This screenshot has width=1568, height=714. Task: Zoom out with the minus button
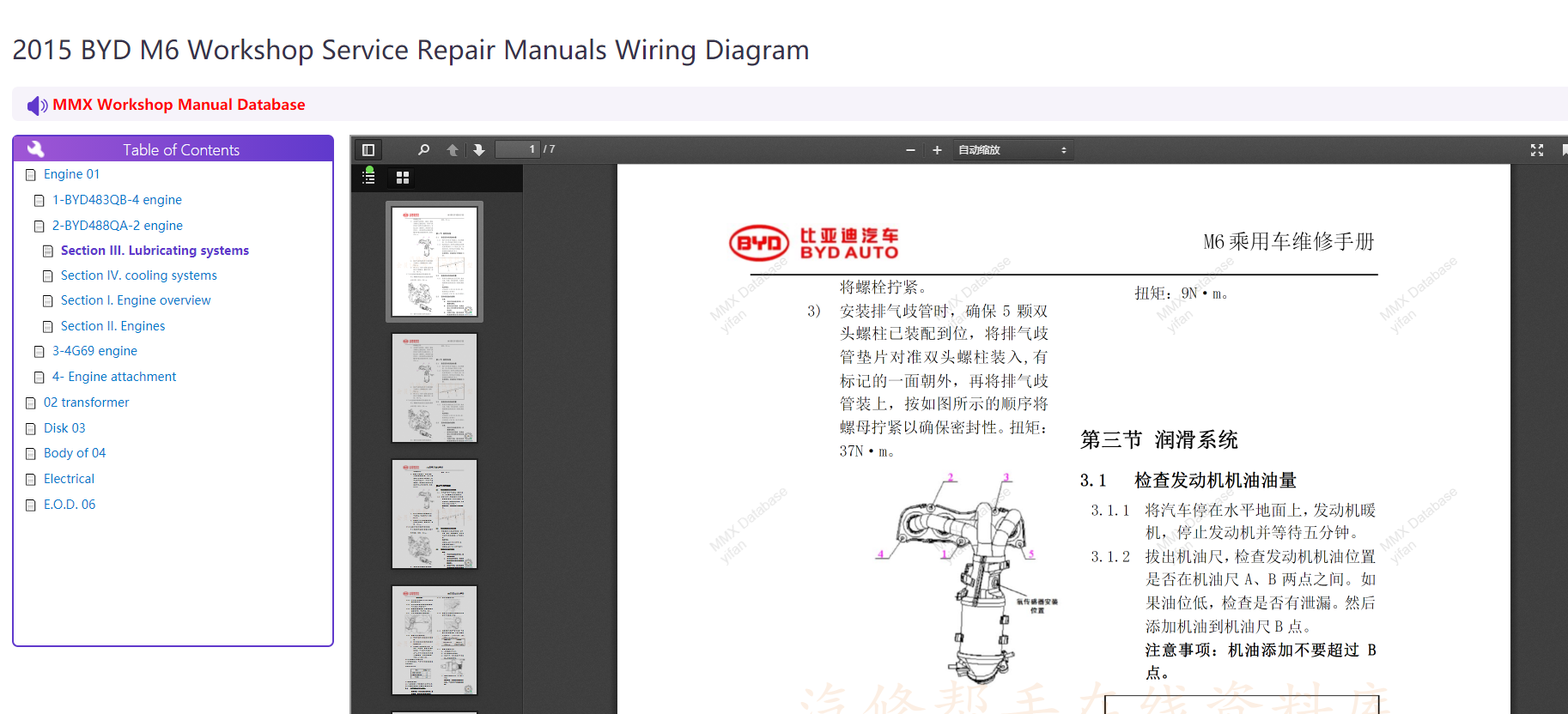tap(910, 150)
